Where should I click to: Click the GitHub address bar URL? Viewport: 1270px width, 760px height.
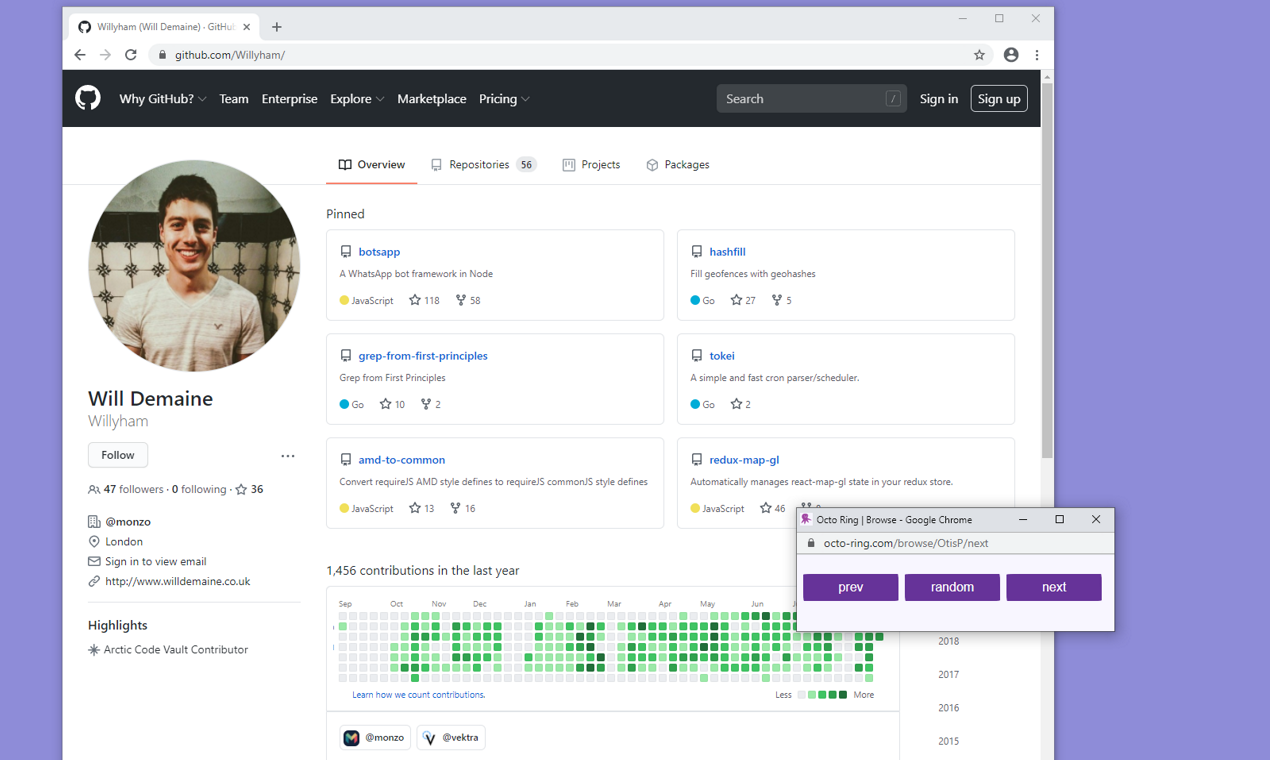tap(230, 55)
